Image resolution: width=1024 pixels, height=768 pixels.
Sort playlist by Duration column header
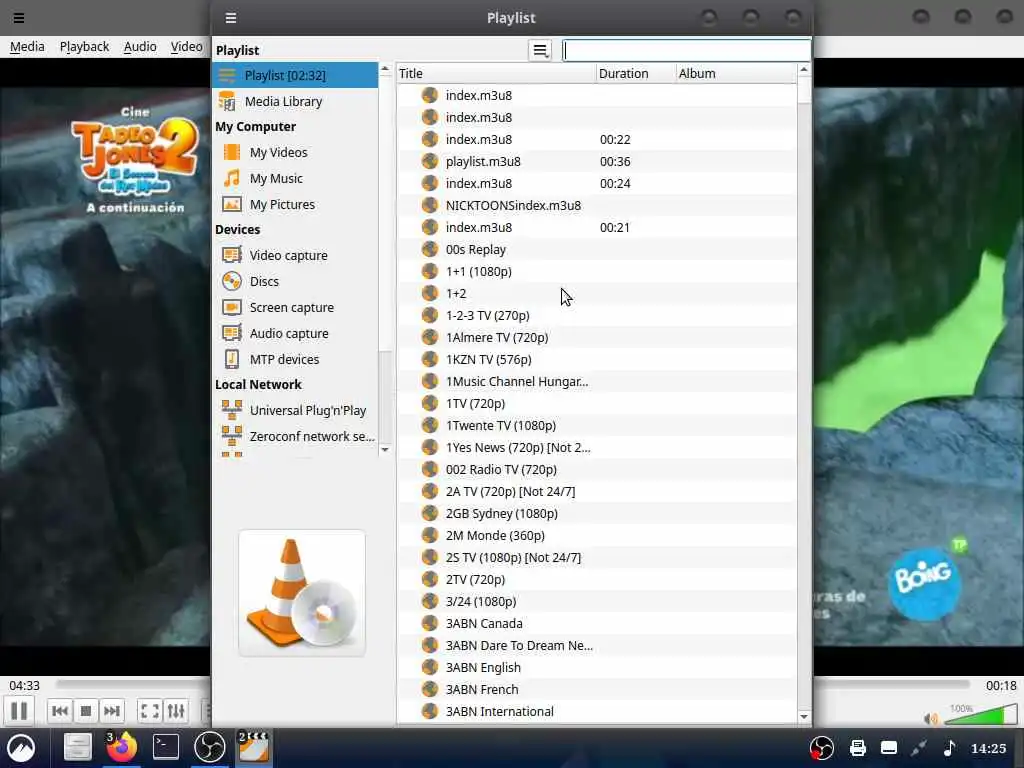tap(636, 73)
